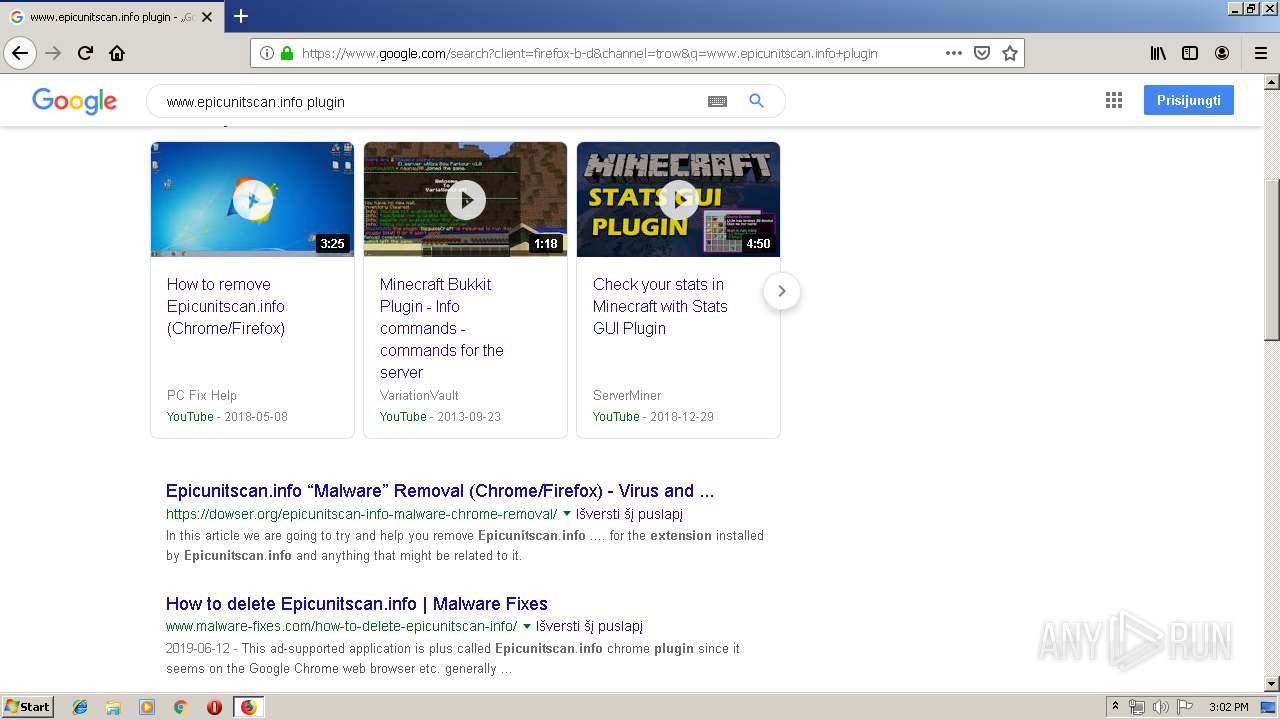Click the blue search magnifier button
This screenshot has width=1280, height=720.
[x=757, y=101]
